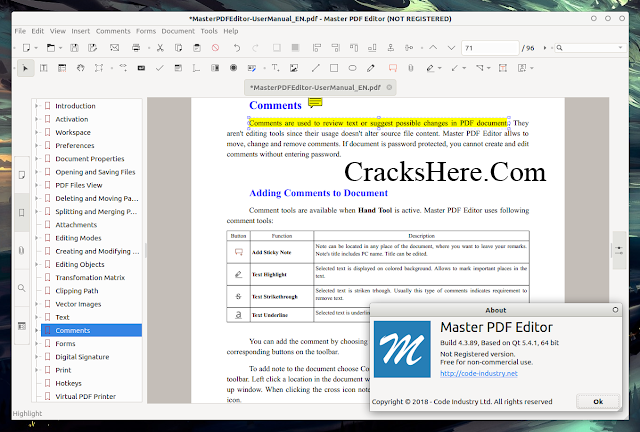Click the red Delete icon
The height and width of the screenshot is (432, 640).
click(x=215, y=48)
